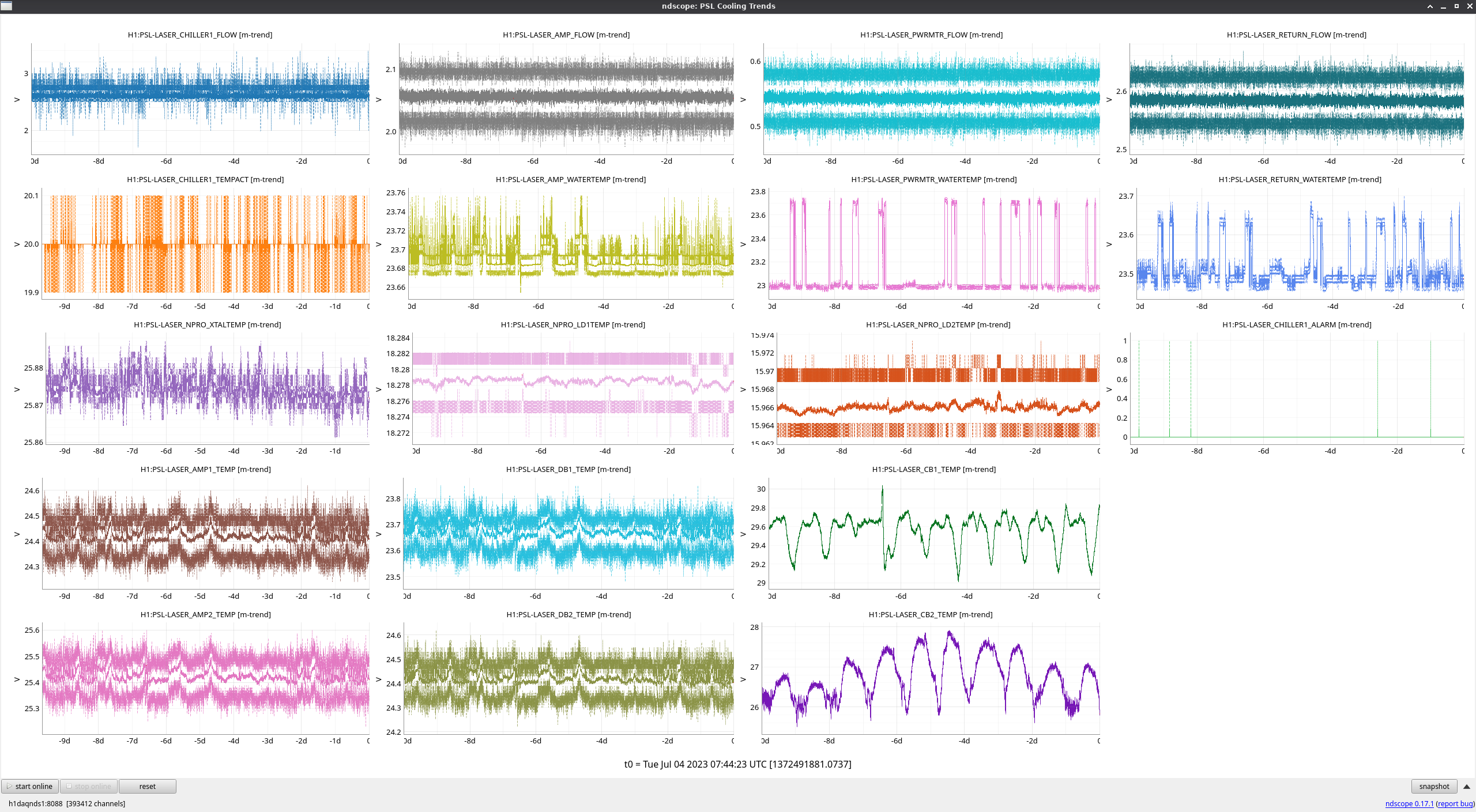1476x812 pixels.
Task: Expand the control panel with up triangle
Action: pos(1466,786)
